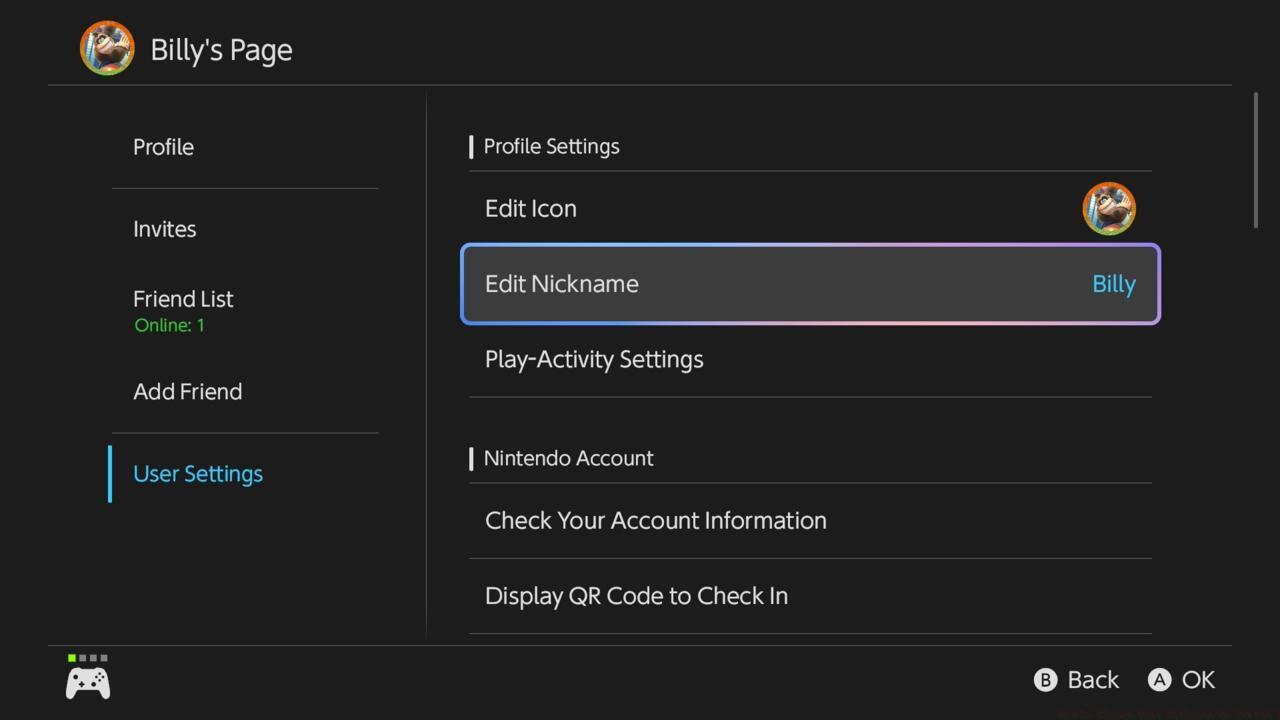1280x720 pixels.
Task: Switch to the Invites section
Action: coord(165,229)
